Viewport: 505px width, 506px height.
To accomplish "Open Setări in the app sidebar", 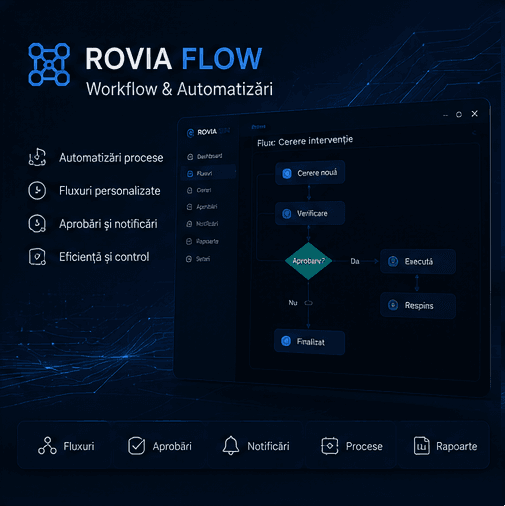I will (198, 259).
